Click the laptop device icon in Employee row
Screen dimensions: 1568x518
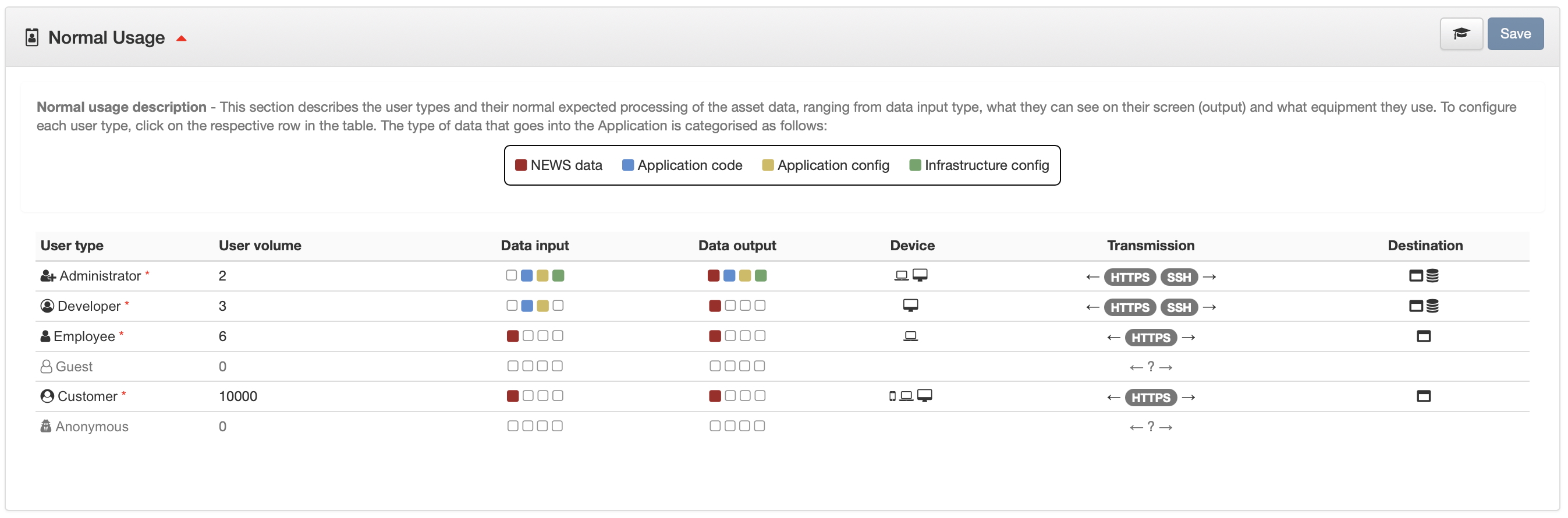click(x=910, y=336)
